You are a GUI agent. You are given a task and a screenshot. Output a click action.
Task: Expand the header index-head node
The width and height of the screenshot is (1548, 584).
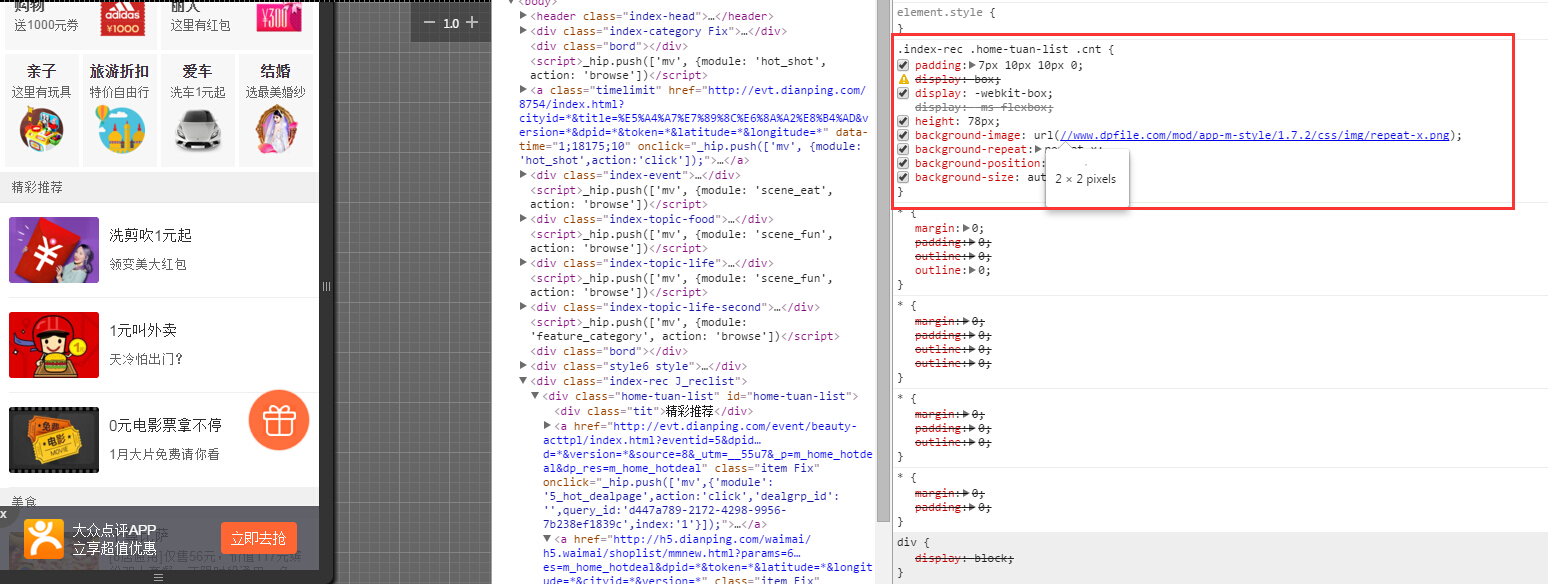523,16
